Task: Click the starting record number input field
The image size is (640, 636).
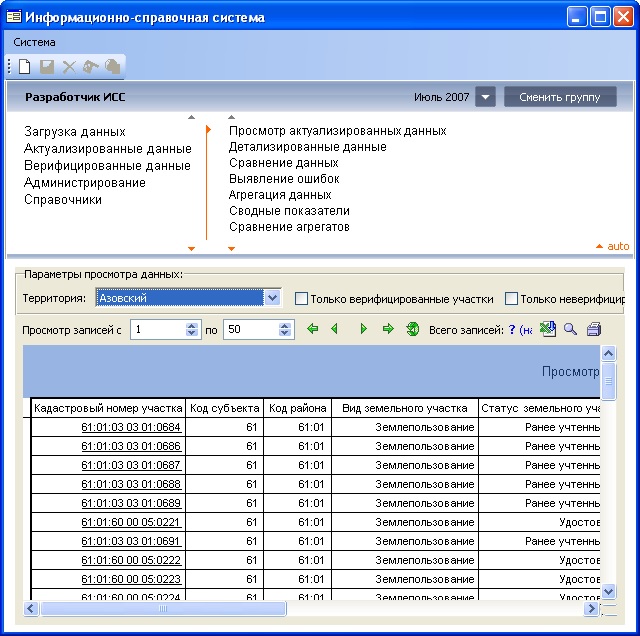Action: (157, 329)
